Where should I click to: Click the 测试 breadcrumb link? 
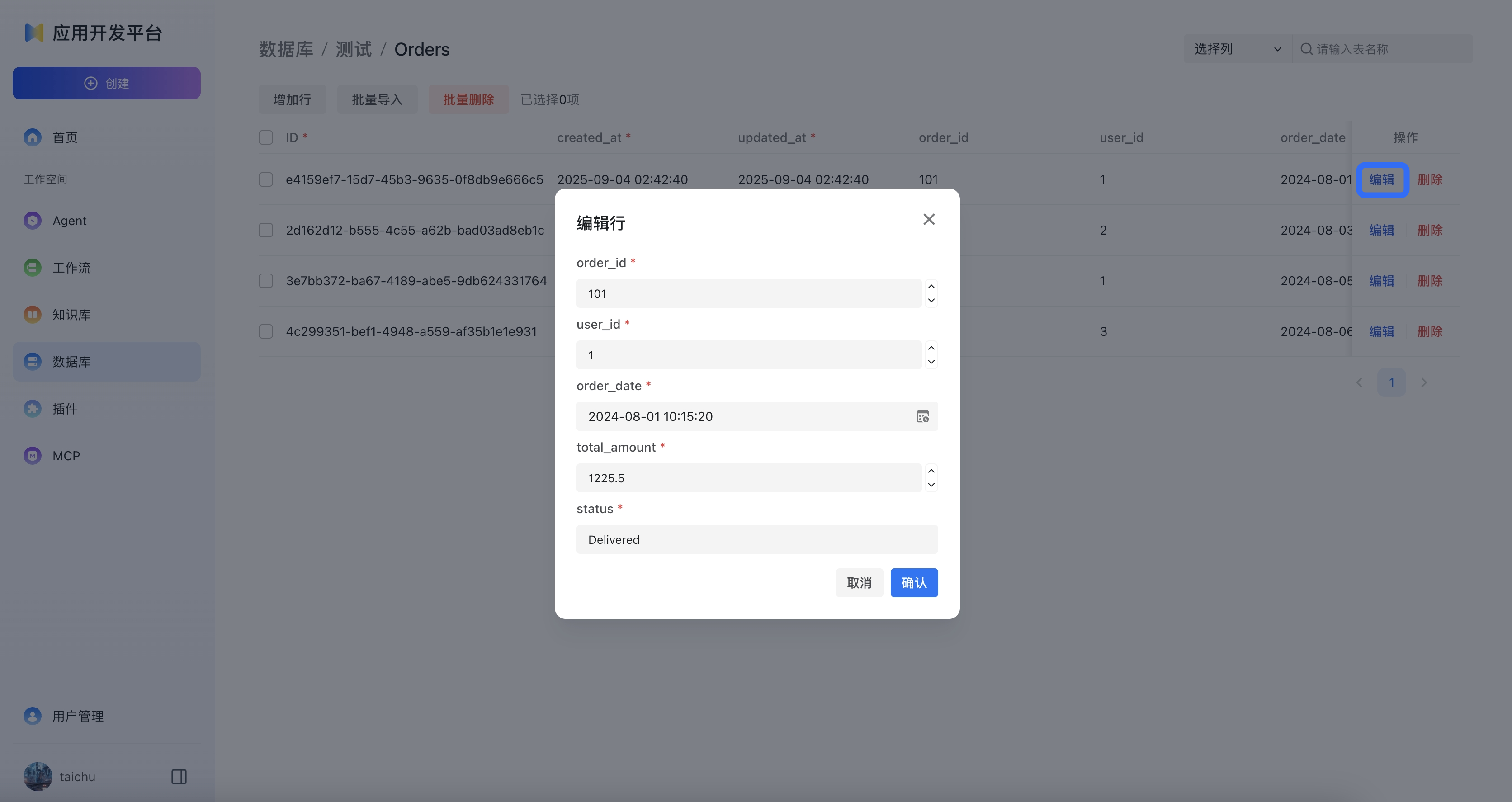pyautogui.click(x=353, y=49)
